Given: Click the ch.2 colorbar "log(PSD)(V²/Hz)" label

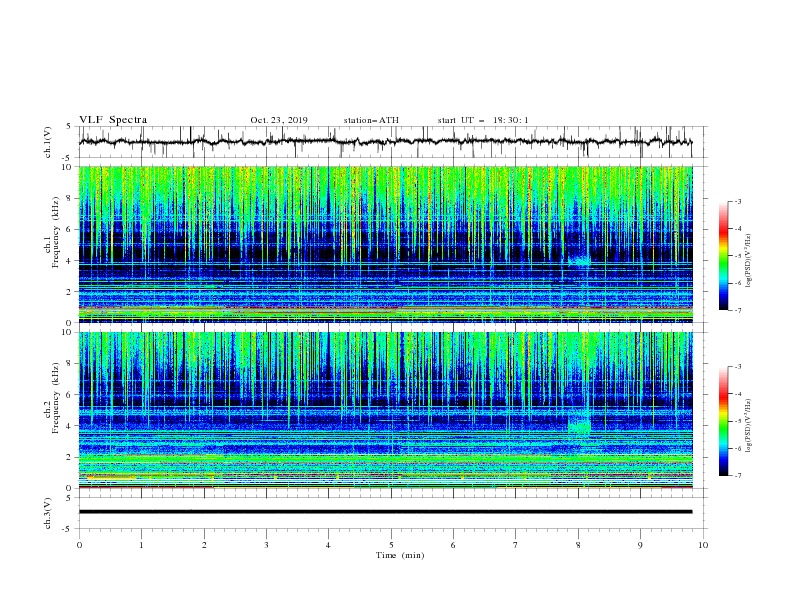Looking at the screenshot, I should [x=749, y=426].
